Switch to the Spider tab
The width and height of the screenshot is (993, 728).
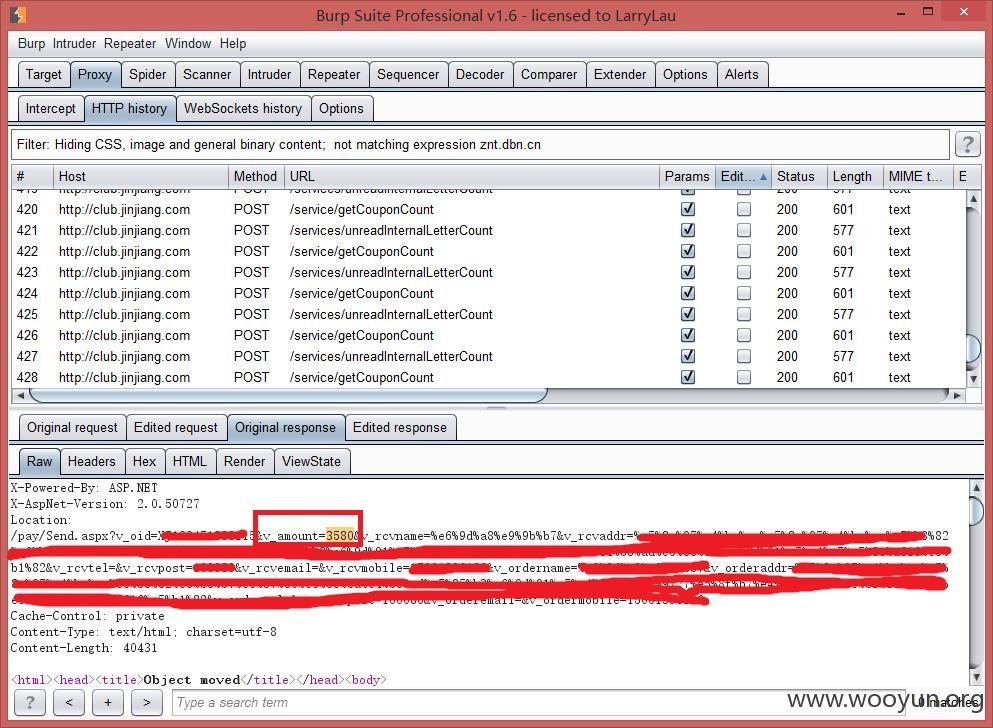[148, 75]
